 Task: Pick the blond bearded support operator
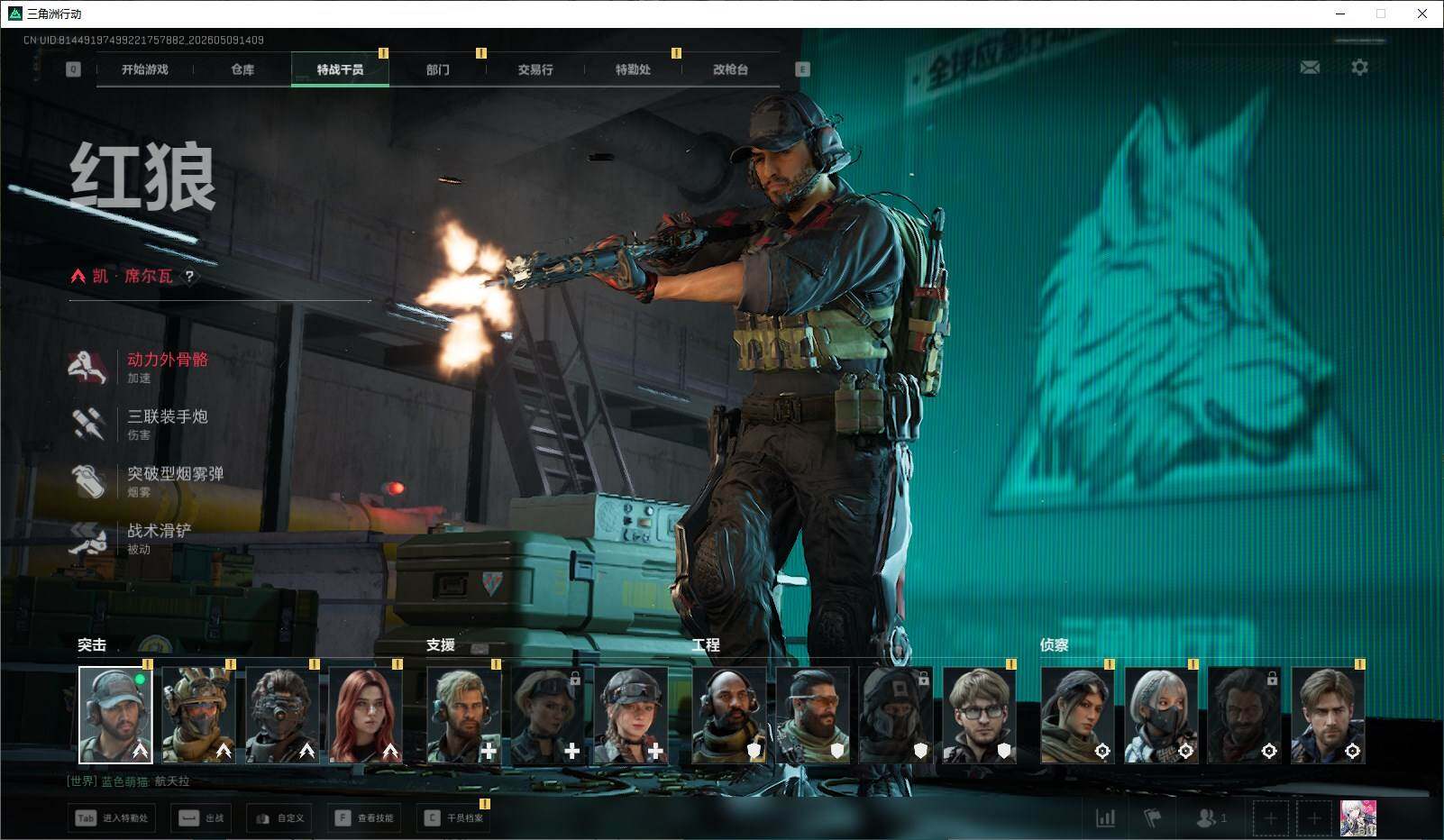point(463,715)
